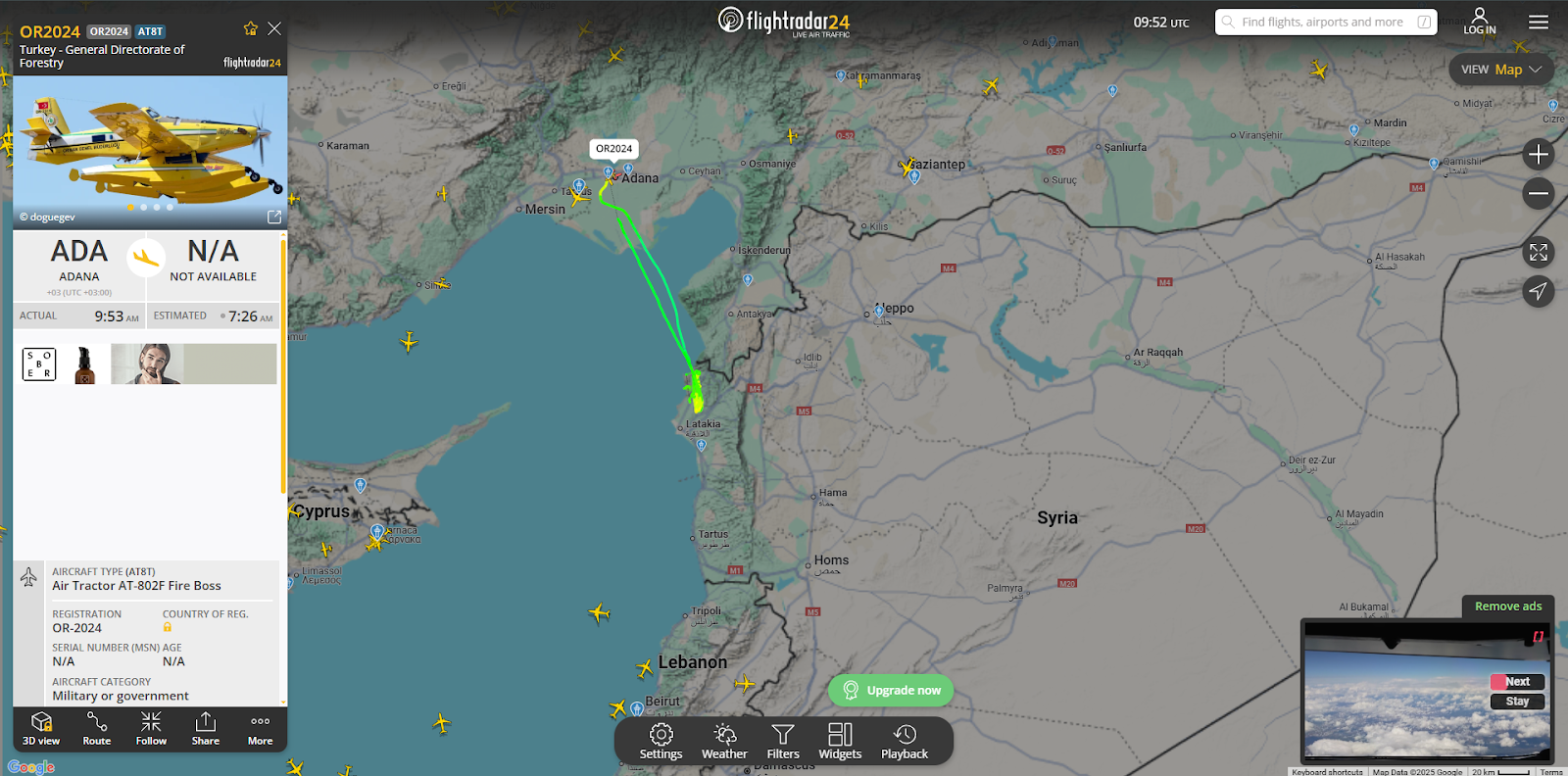Image resolution: width=1568 pixels, height=776 pixels.
Task: Open the Weather layer options
Action: [724, 742]
